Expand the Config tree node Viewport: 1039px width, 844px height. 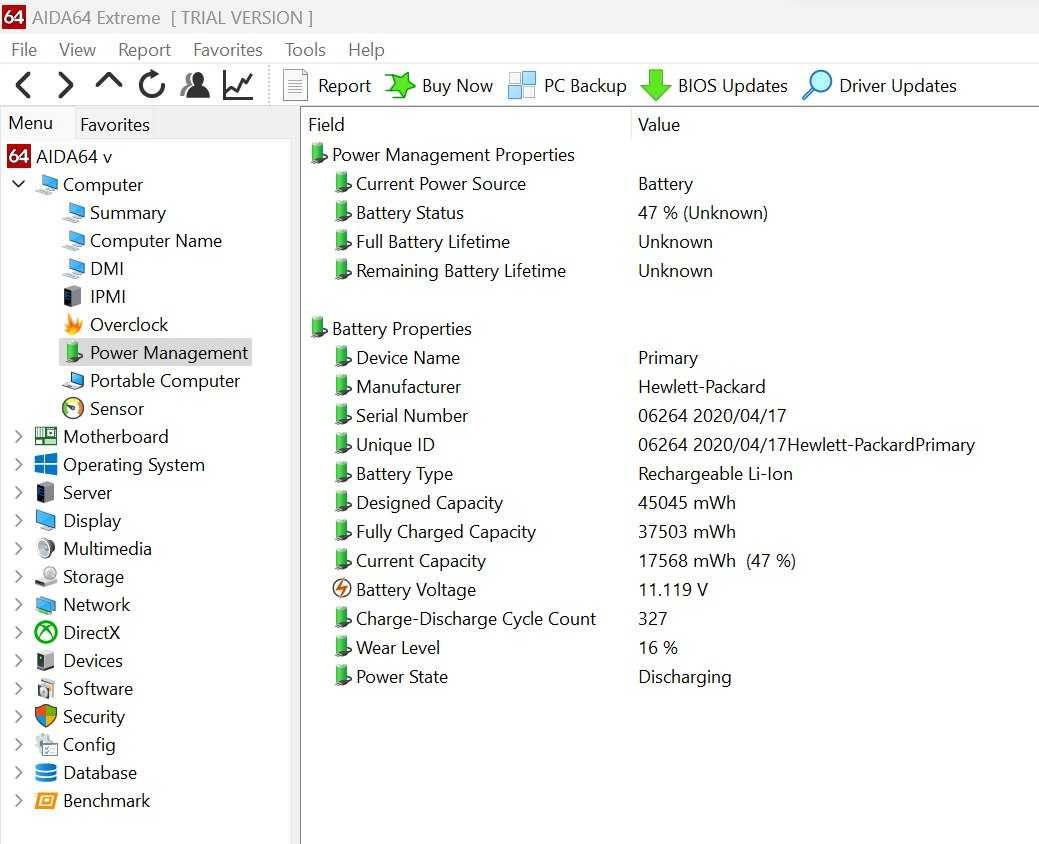[x=19, y=745]
